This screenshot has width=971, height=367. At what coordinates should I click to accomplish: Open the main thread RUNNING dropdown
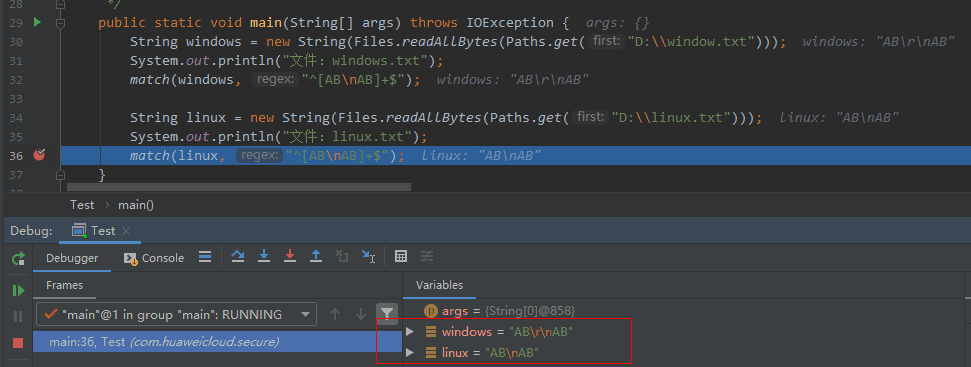coord(176,314)
